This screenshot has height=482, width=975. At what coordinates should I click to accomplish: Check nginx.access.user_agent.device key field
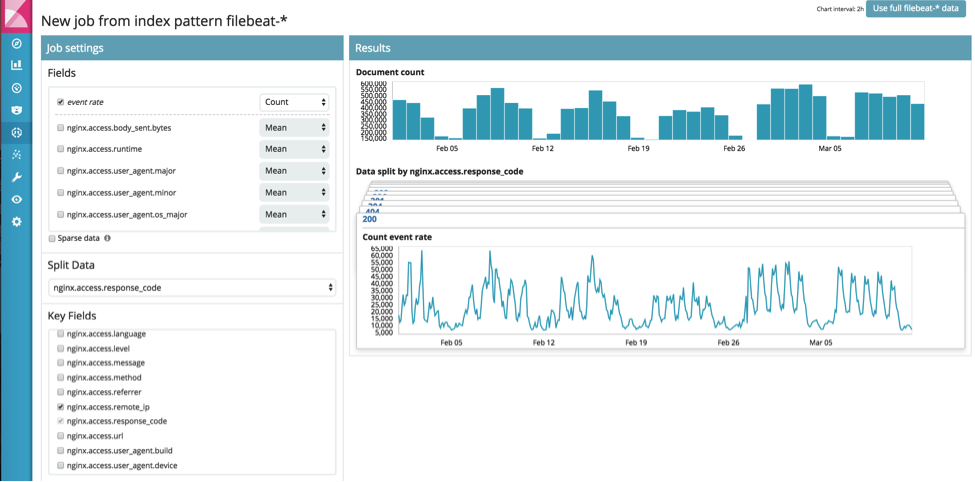[60, 466]
